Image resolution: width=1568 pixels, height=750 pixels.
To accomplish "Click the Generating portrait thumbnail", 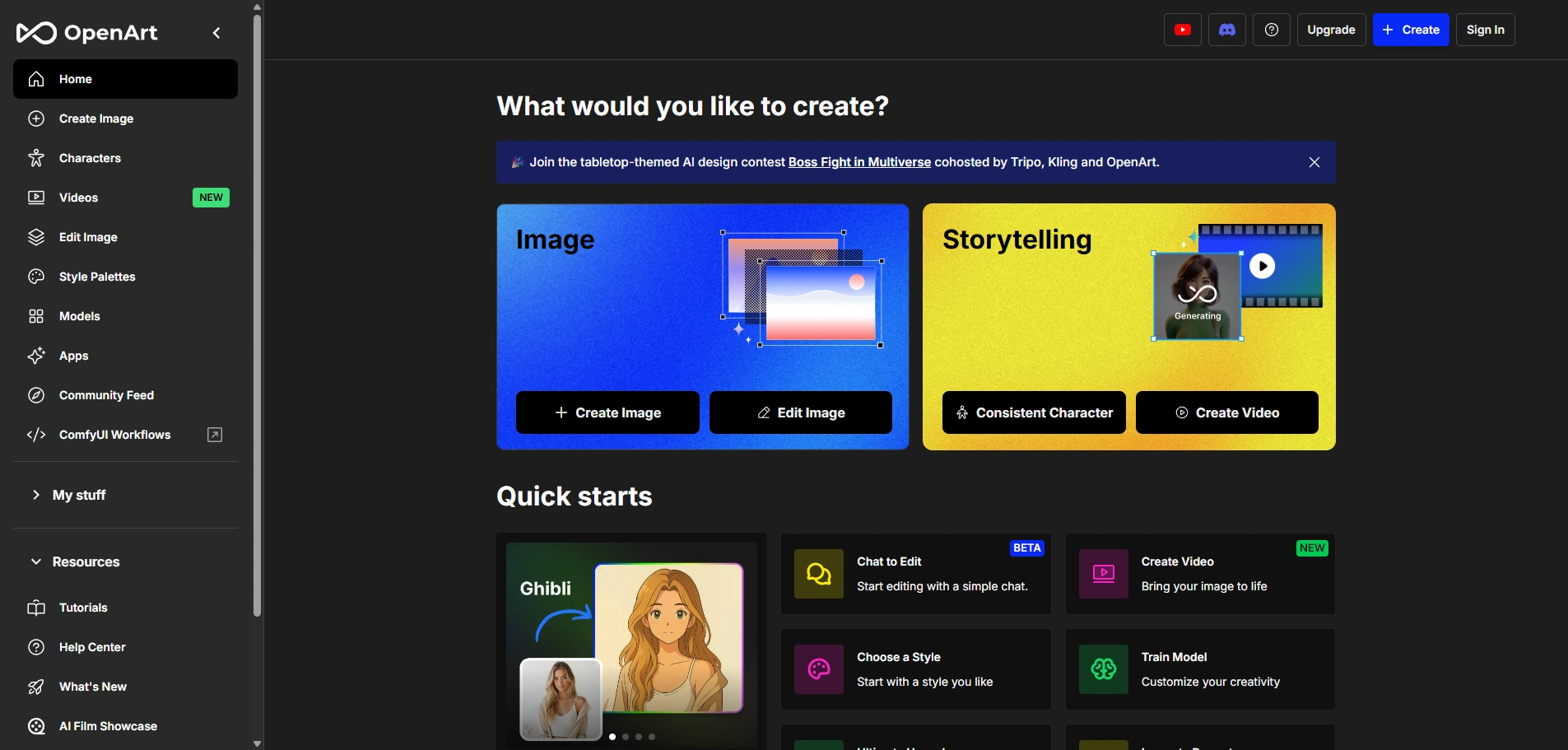I will pyautogui.click(x=1198, y=296).
